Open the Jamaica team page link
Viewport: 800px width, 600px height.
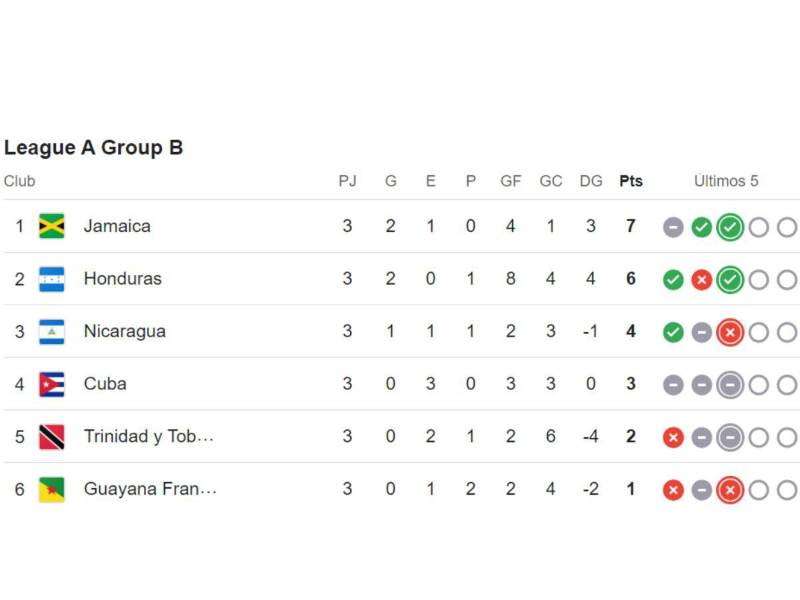click(117, 226)
